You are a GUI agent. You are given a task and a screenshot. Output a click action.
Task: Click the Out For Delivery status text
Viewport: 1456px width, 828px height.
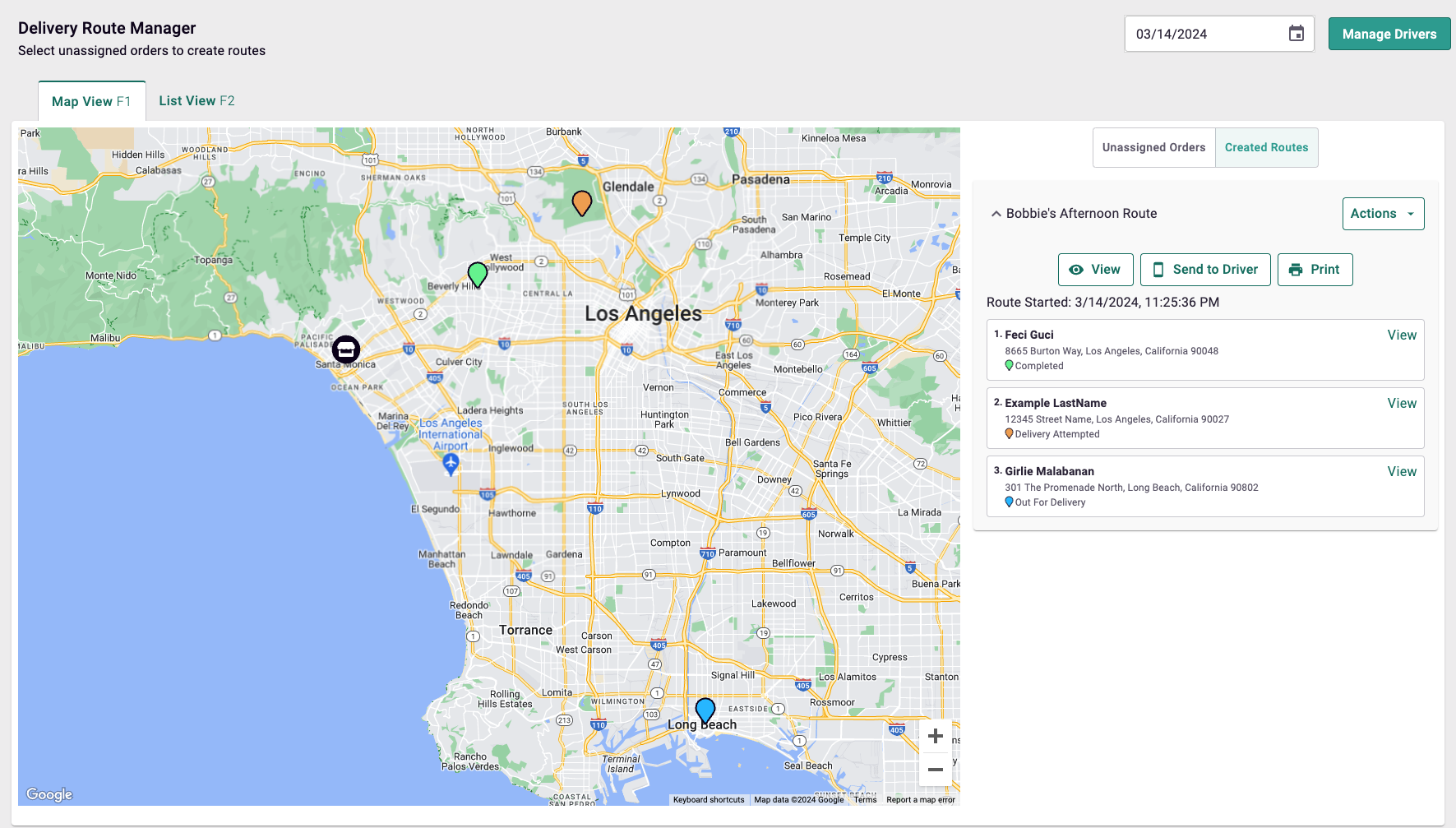pyautogui.click(x=1050, y=502)
